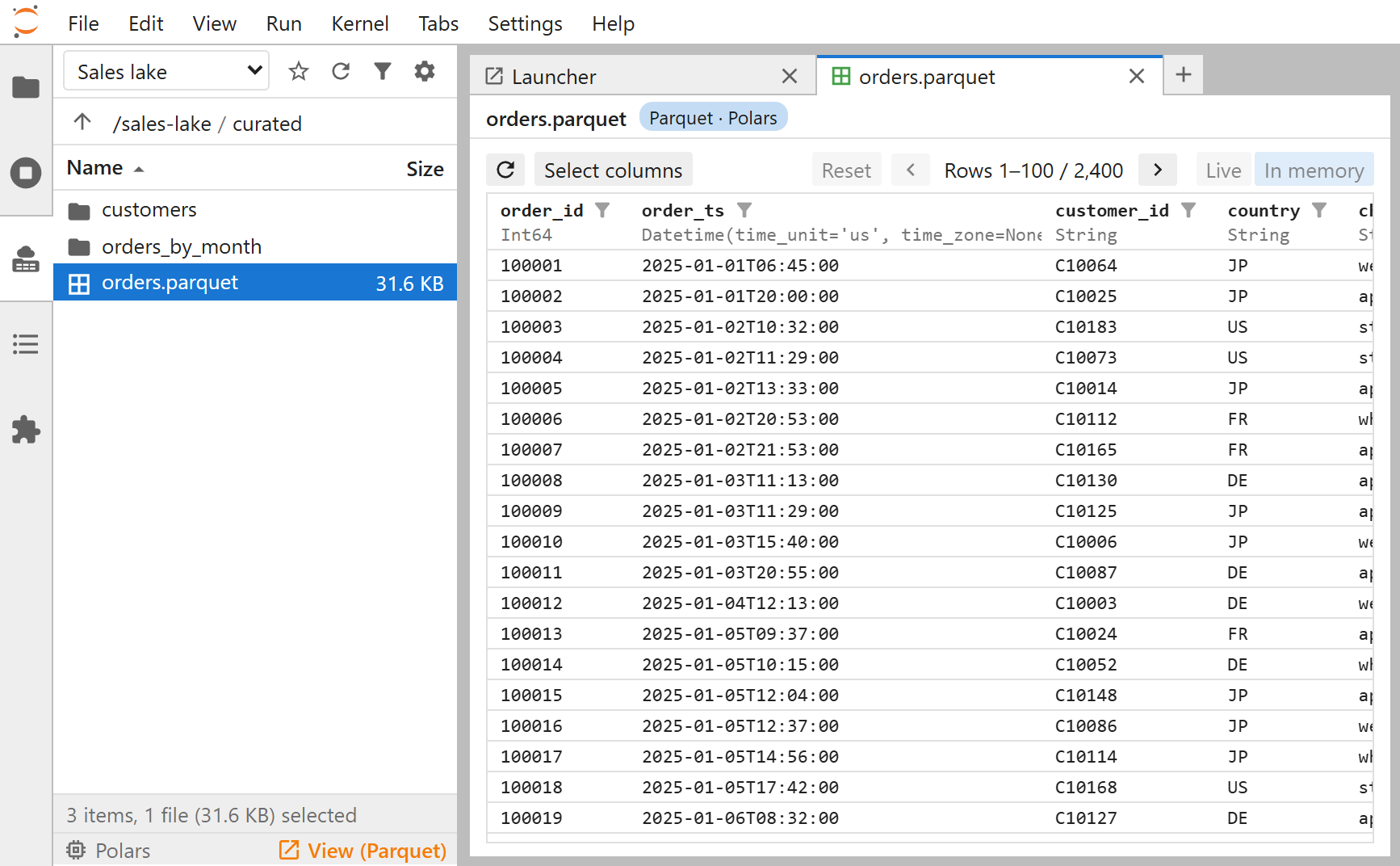Switch to In memory mode
1400x866 pixels.
click(1314, 170)
